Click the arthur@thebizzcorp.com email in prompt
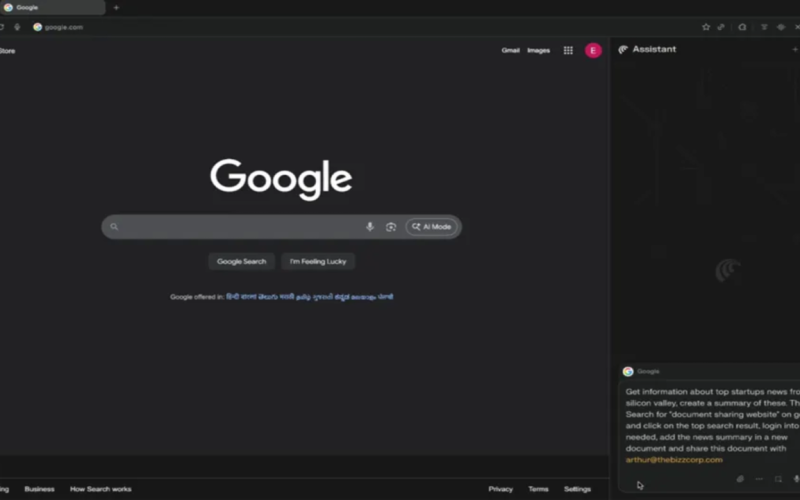This screenshot has width=800, height=500. (674, 460)
